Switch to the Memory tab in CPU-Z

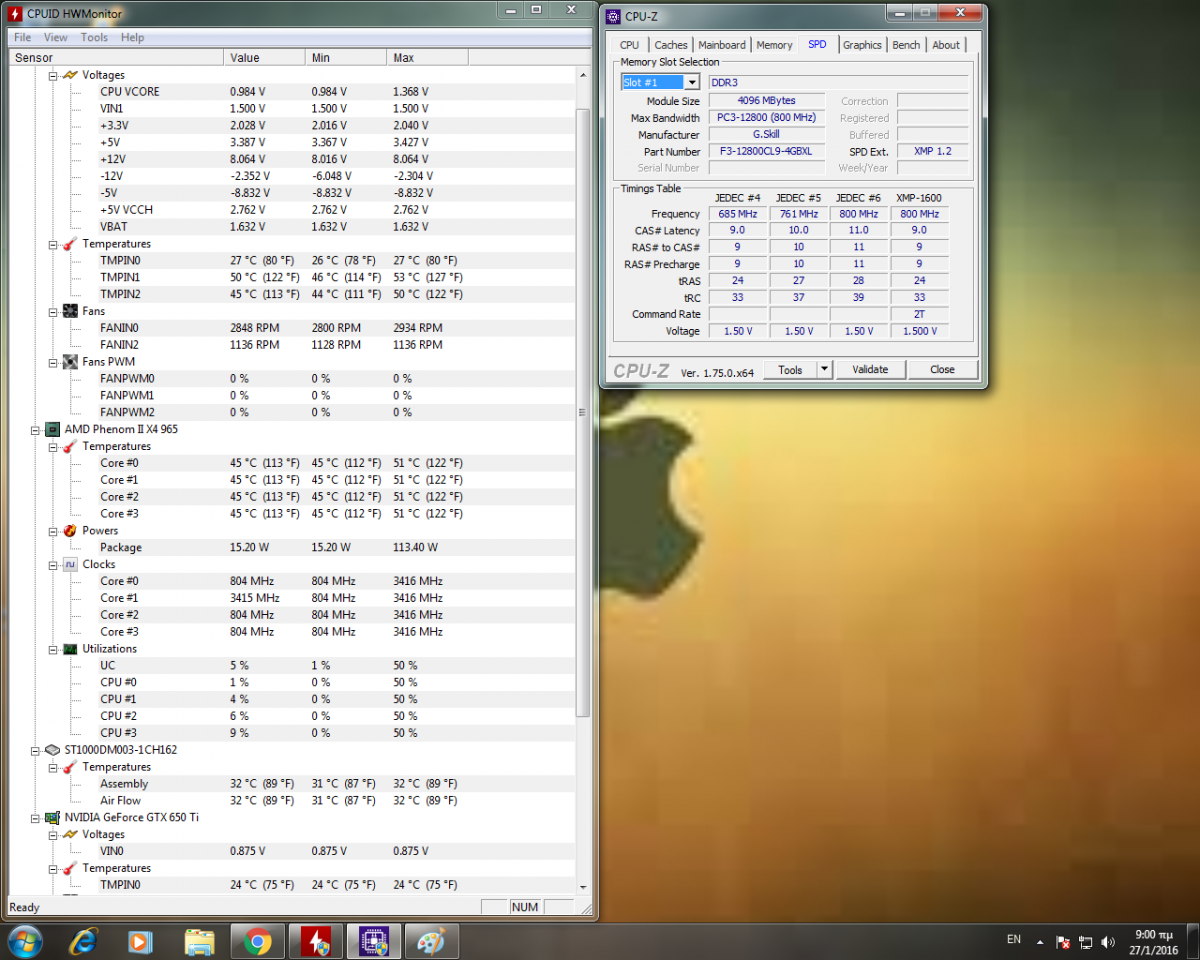tap(774, 45)
